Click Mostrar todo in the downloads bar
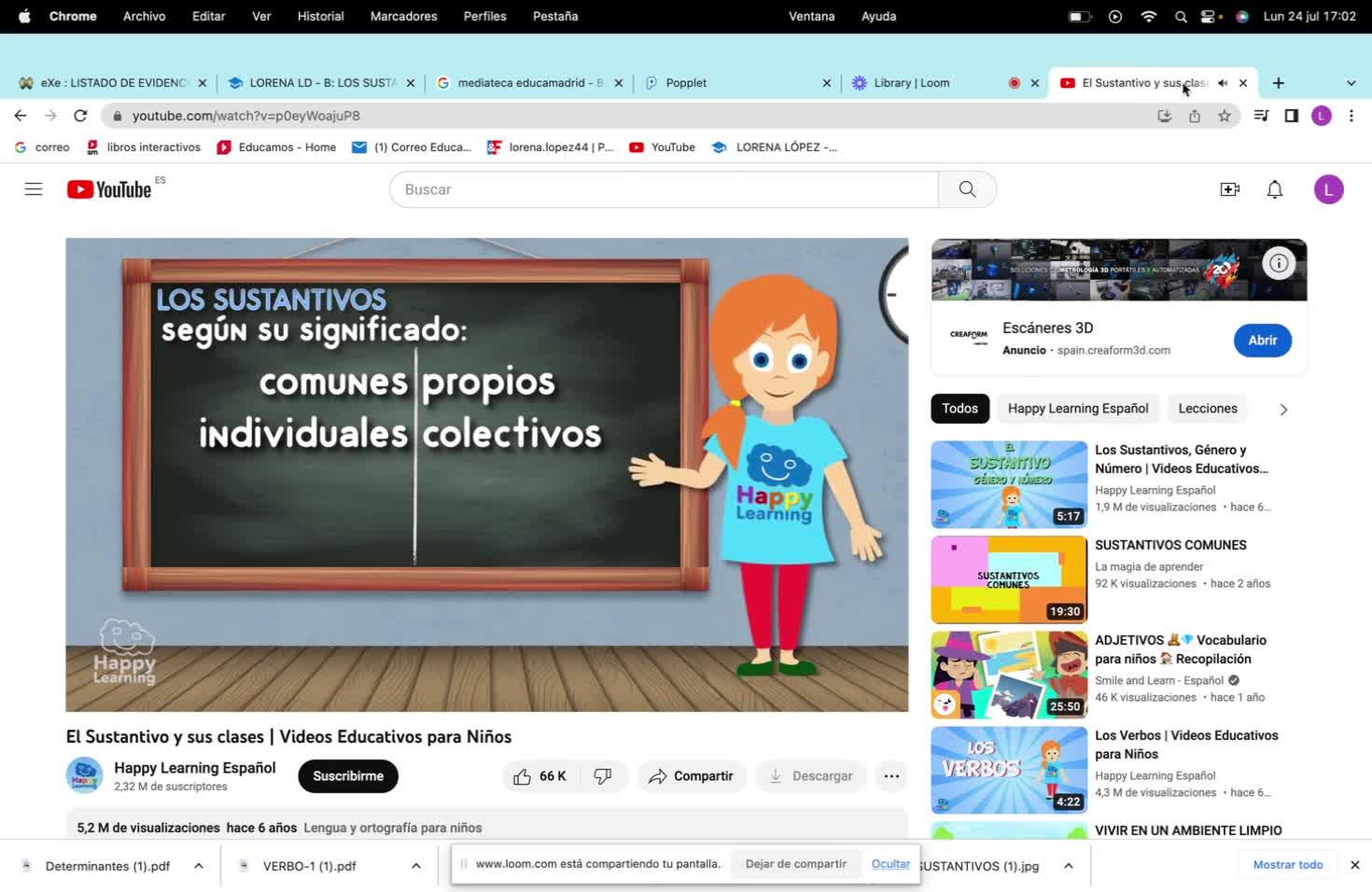 click(x=1288, y=865)
